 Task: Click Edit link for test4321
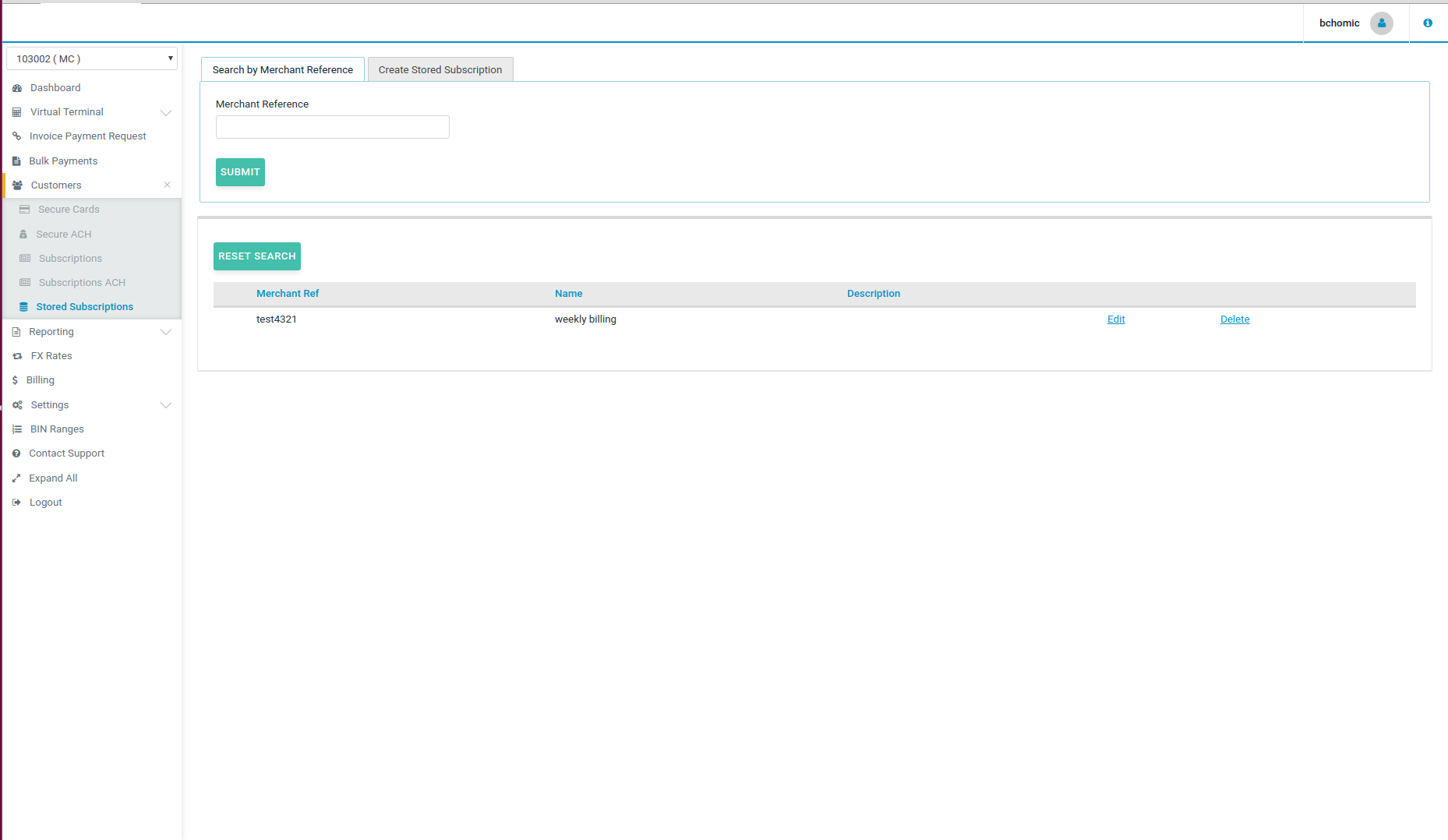point(1115,319)
